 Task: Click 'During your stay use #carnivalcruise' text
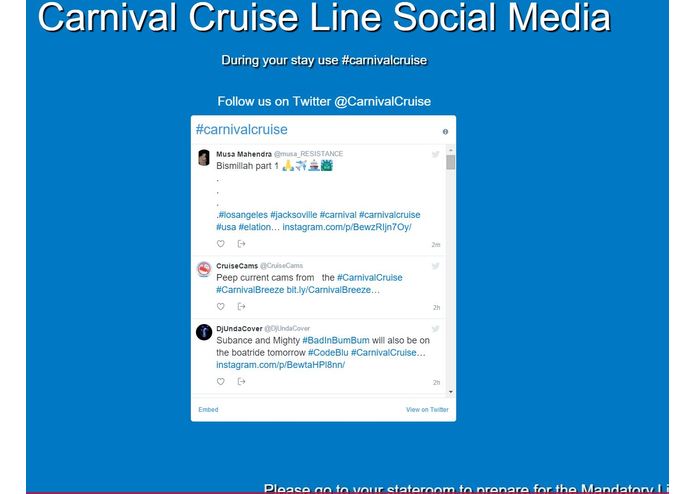324,60
